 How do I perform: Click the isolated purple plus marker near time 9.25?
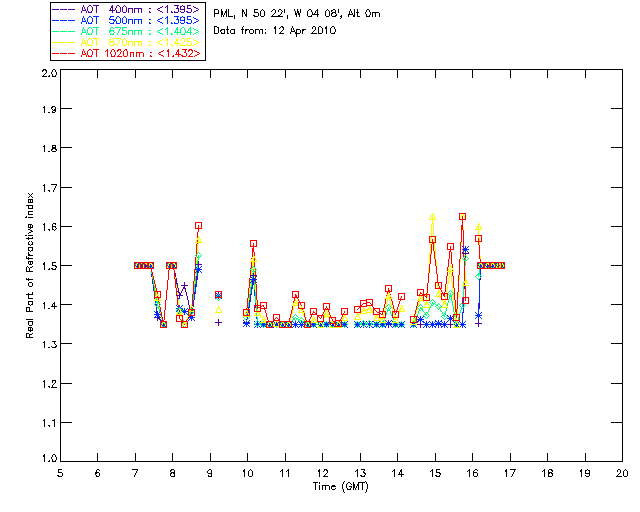pos(218,323)
